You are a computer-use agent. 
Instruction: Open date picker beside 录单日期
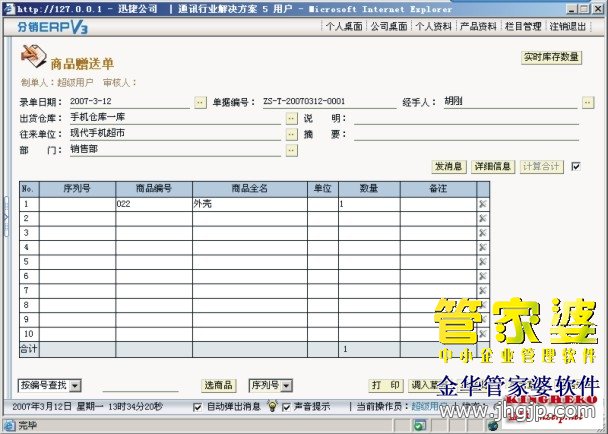pyautogui.click(x=200, y=102)
